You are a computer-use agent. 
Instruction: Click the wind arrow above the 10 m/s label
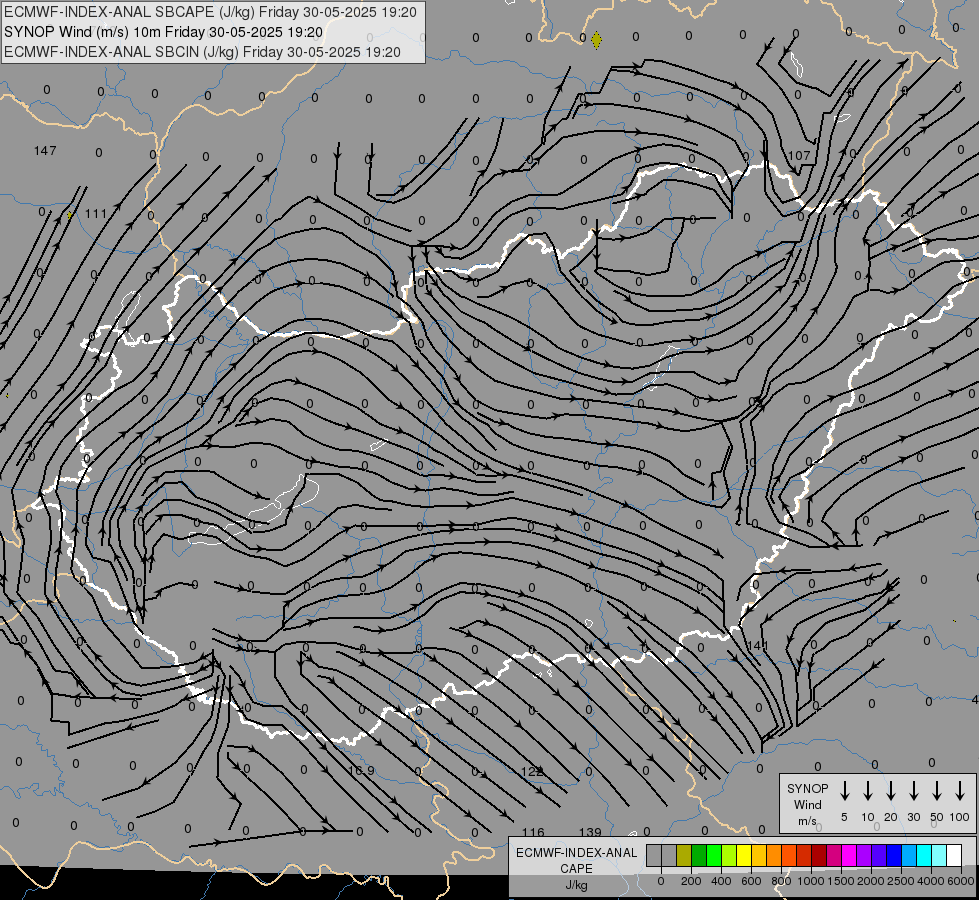pyautogui.click(x=867, y=791)
